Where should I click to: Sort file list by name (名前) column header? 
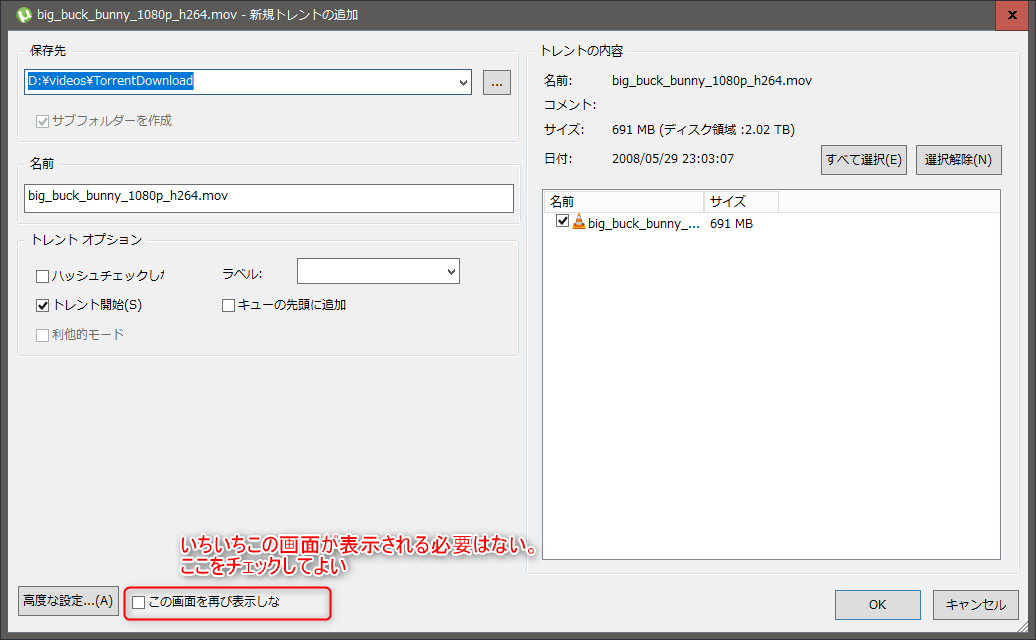point(622,201)
